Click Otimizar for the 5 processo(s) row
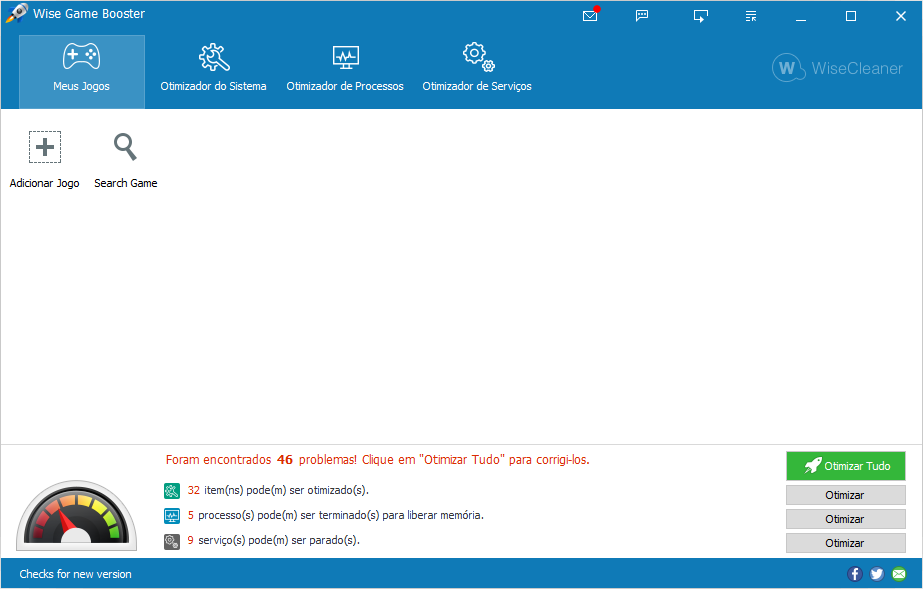This screenshot has width=923, height=589. point(846,519)
